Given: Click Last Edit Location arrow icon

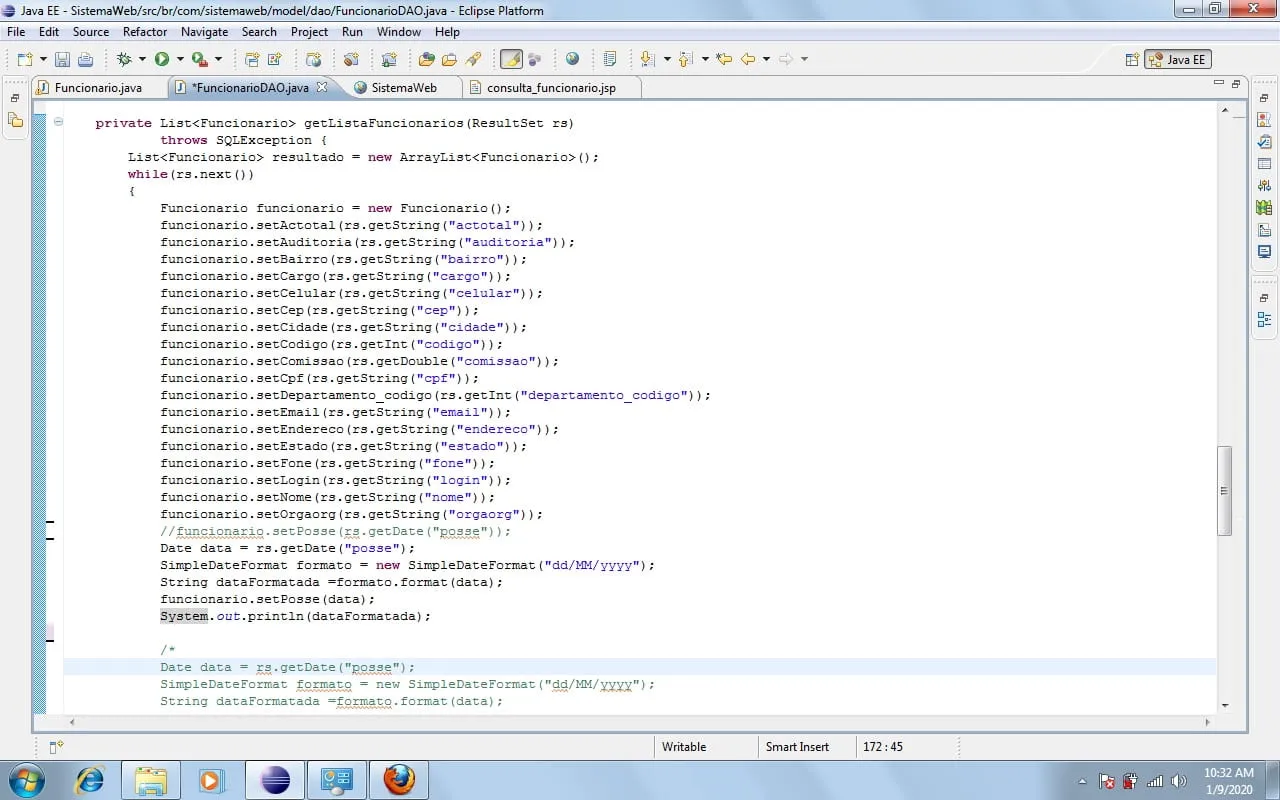Looking at the screenshot, I should coord(724,60).
